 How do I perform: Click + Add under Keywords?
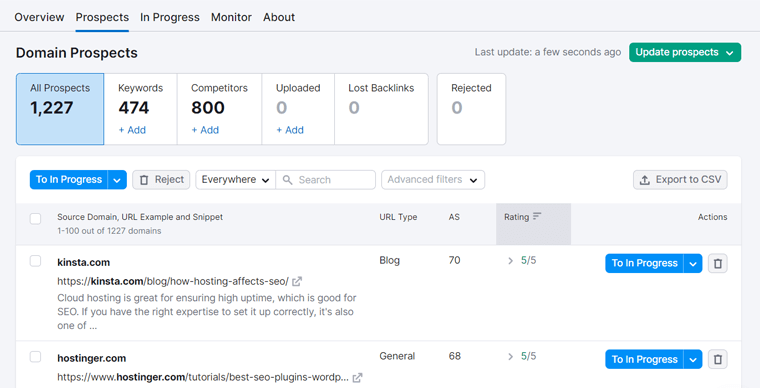point(132,130)
